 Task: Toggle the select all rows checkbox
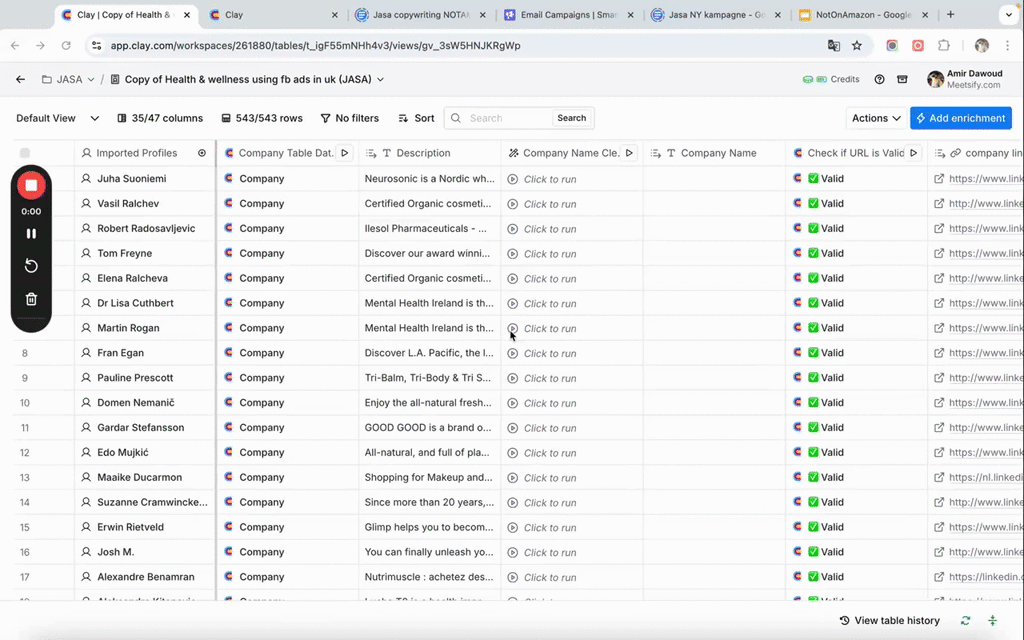tap(25, 153)
